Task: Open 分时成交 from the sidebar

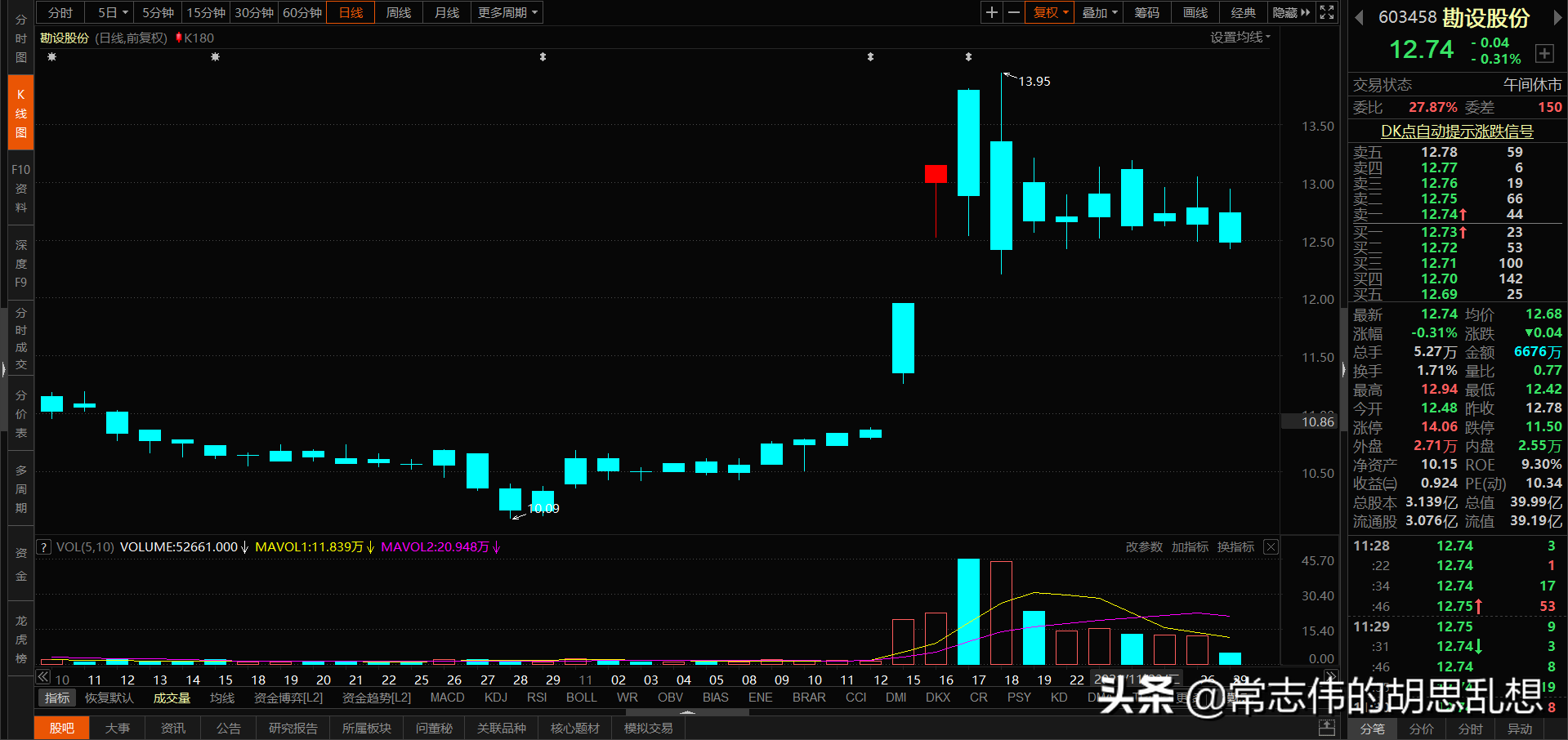Action: [21, 339]
